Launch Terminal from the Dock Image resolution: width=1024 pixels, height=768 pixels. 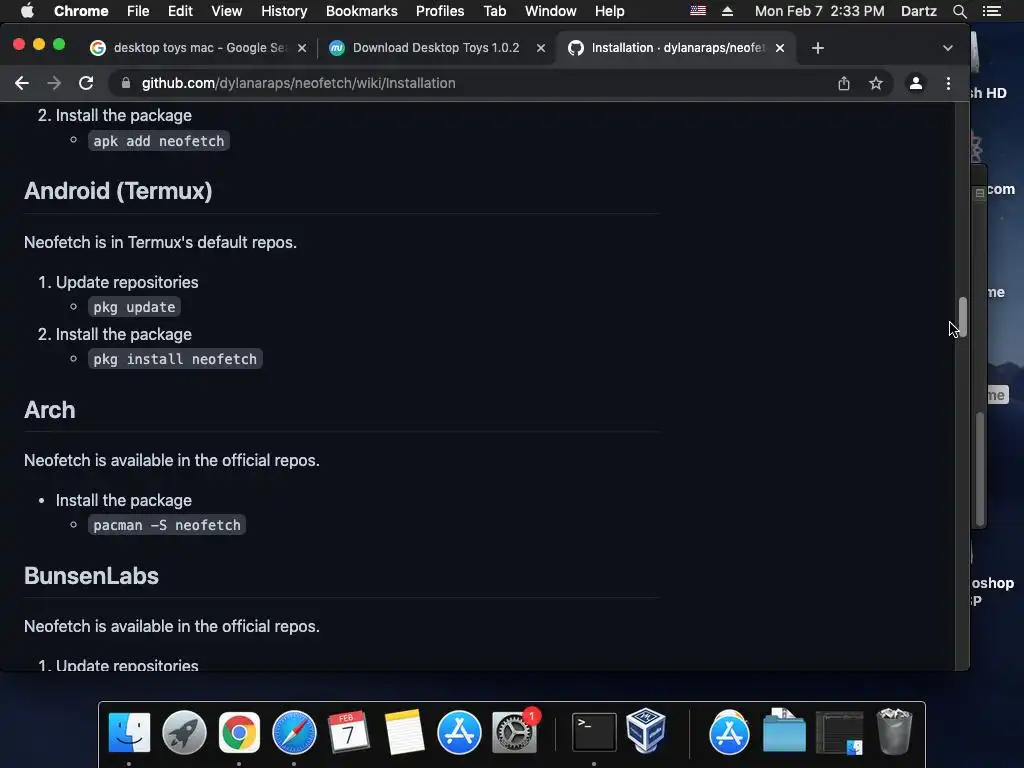point(594,732)
